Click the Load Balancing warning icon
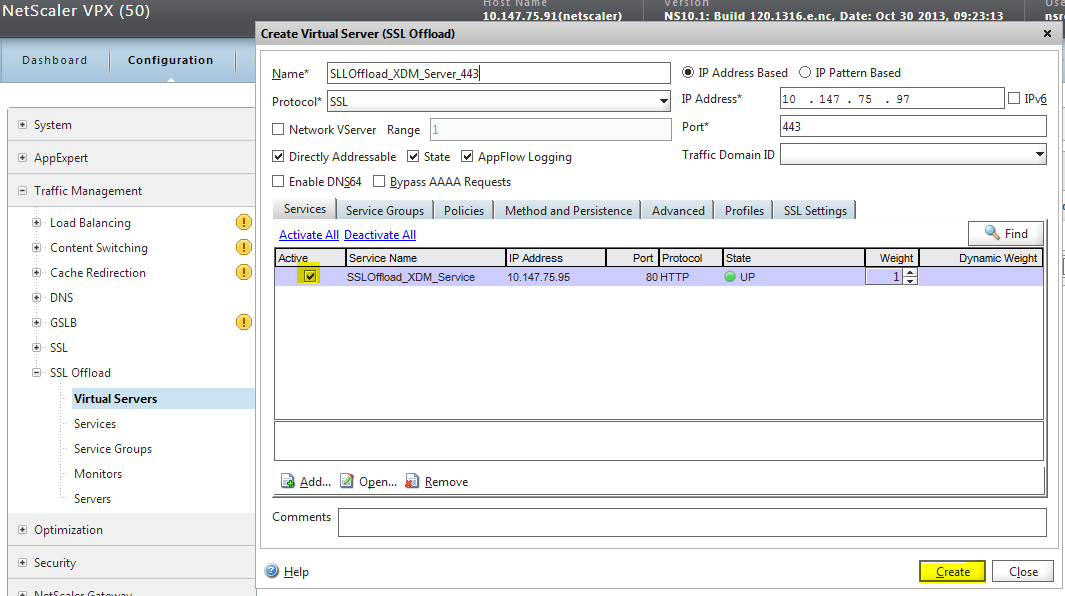 pos(243,223)
